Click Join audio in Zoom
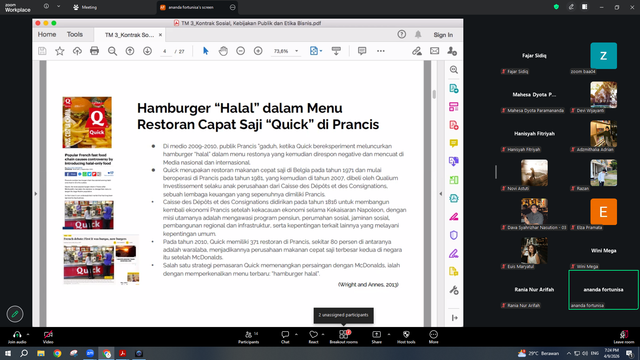This screenshot has height=360, width=640. pos(17,337)
